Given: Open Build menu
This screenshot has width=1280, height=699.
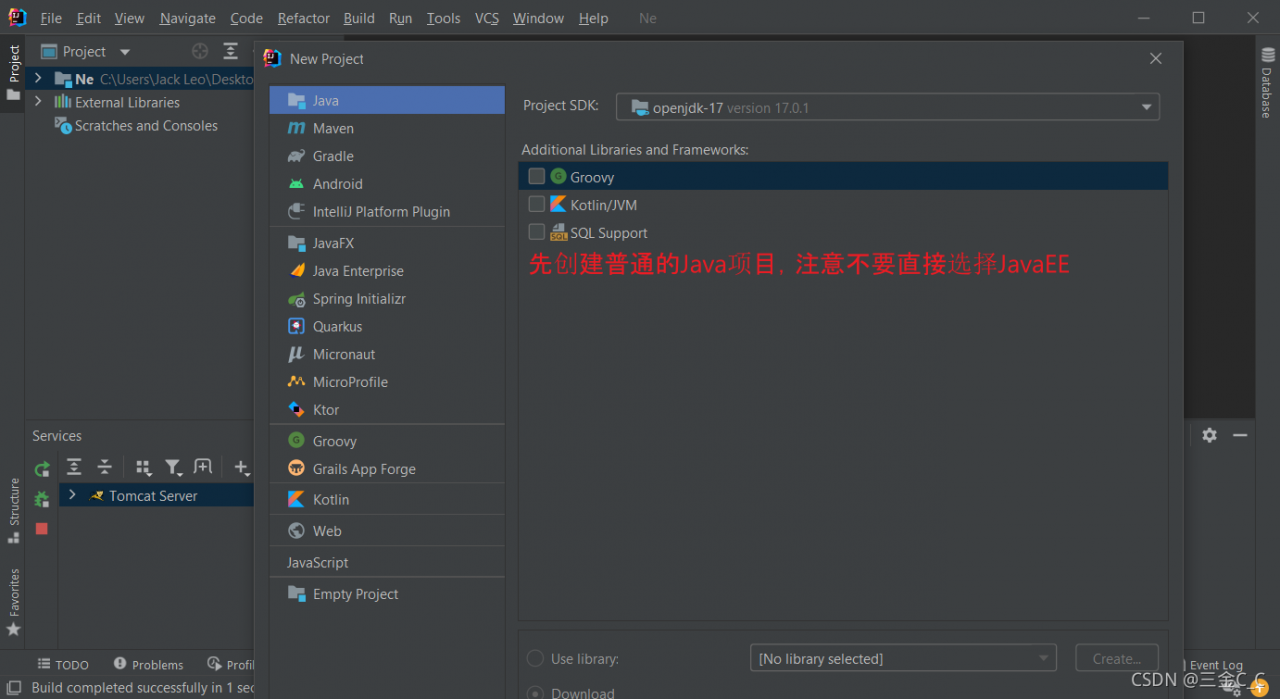Looking at the screenshot, I should pyautogui.click(x=359, y=18).
